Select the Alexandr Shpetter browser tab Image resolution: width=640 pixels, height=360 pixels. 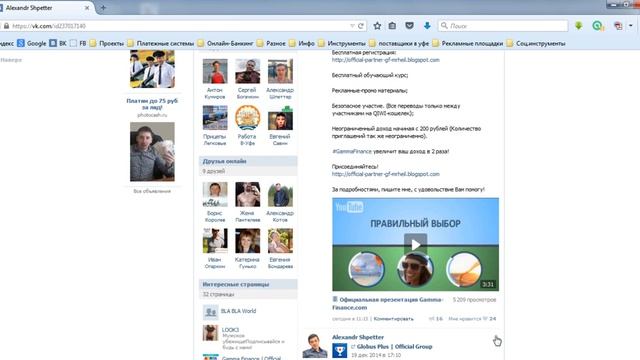[x=45, y=8]
